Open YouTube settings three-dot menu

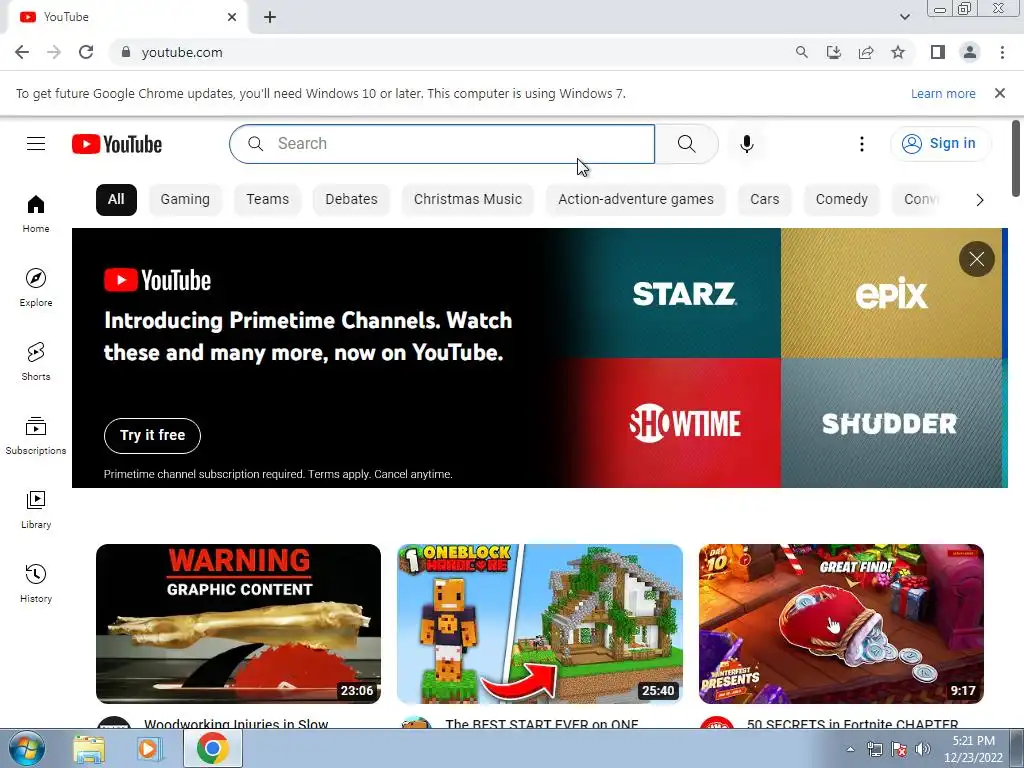(861, 144)
